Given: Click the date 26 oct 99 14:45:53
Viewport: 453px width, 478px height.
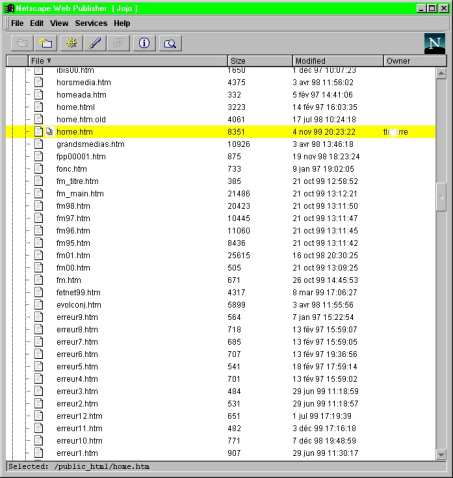Looking at the screenshot, I should coord(325,280).
